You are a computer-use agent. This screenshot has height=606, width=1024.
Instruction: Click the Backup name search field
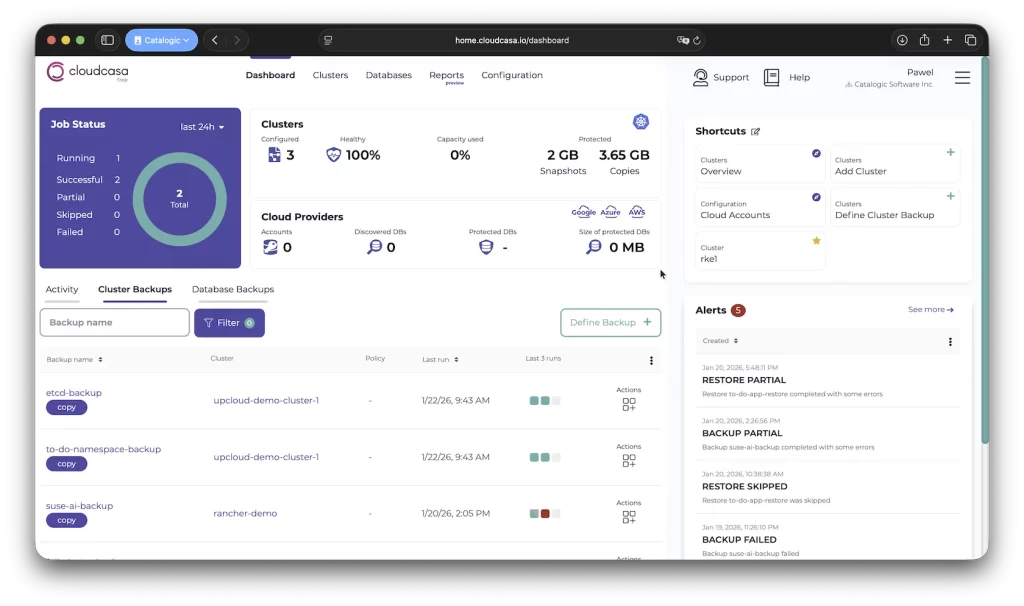(114, 322)
